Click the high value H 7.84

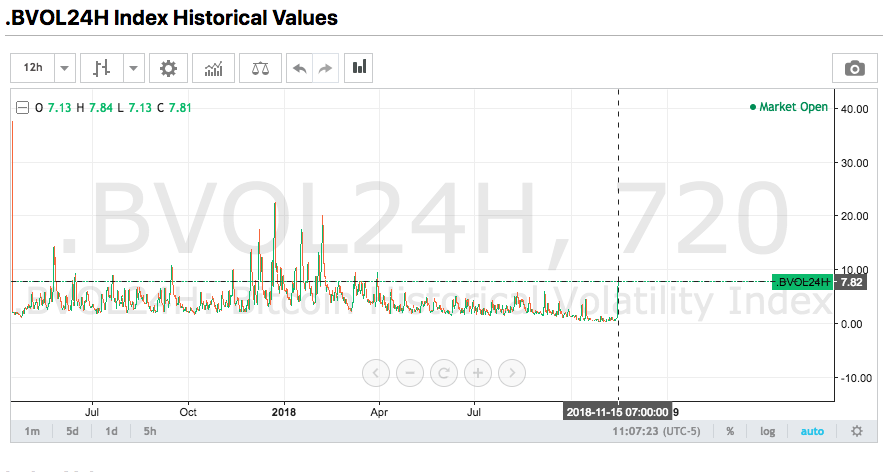click(95, 108)
